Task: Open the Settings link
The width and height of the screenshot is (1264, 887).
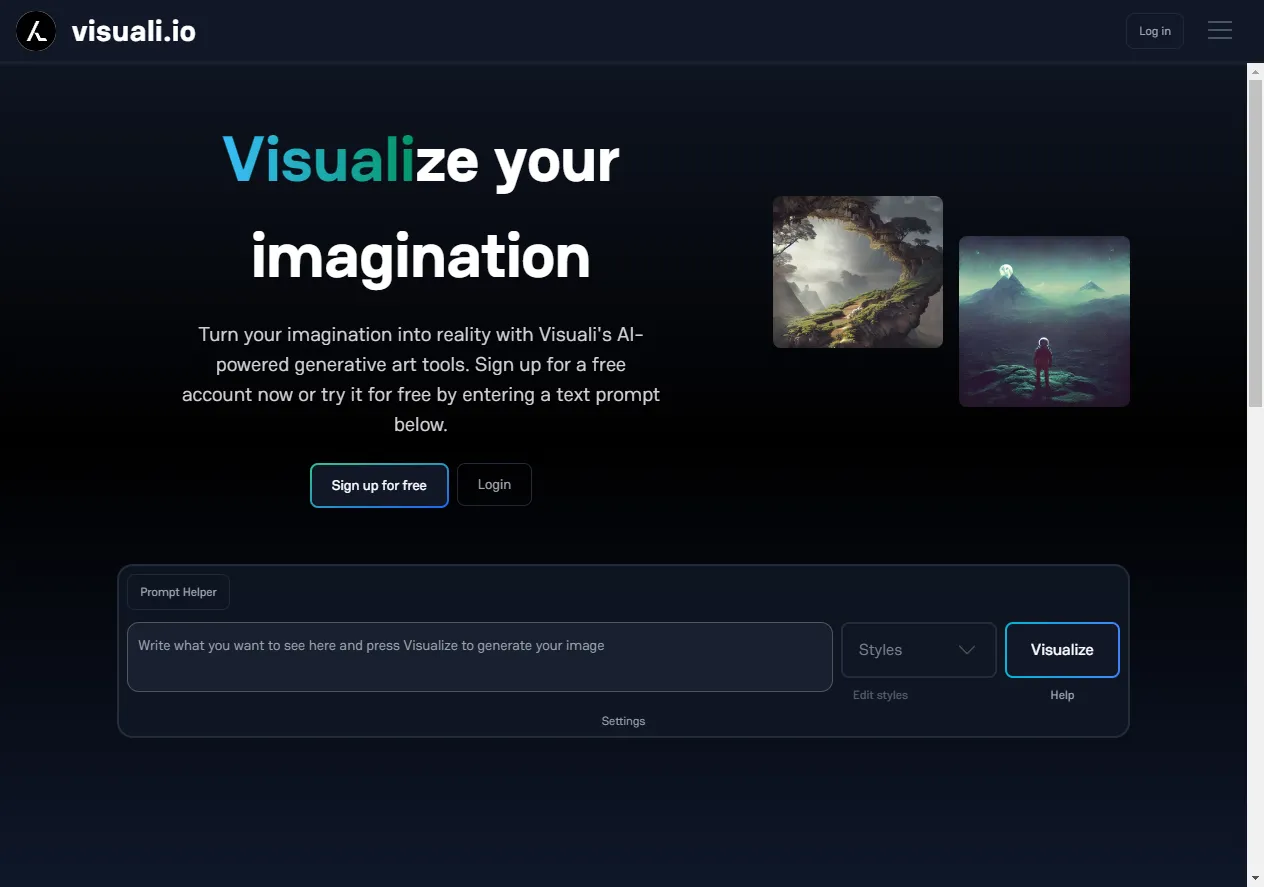Action: [x=623, y=720]
